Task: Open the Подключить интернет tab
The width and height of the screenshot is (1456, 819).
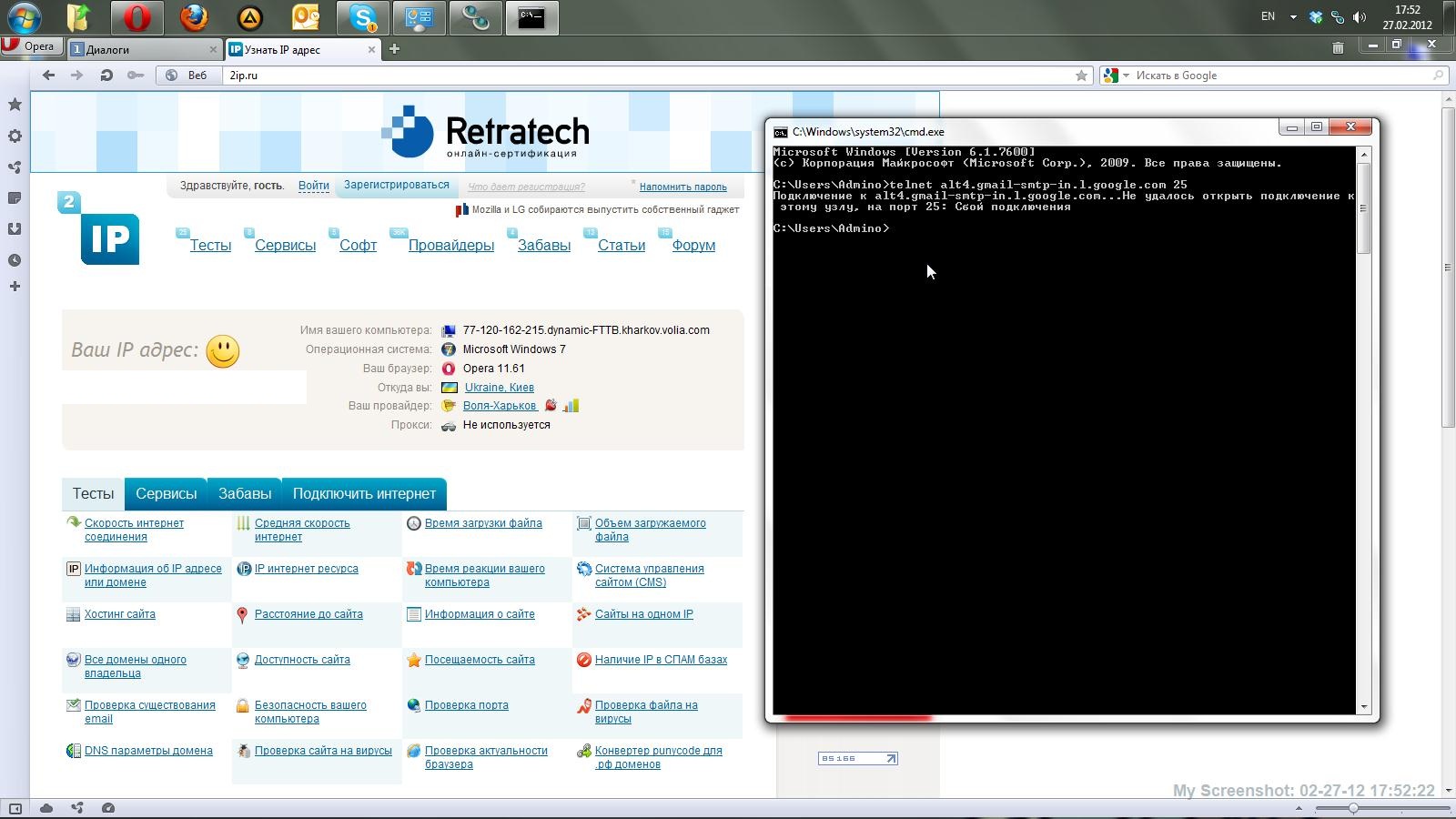Action: pos(364,493)
